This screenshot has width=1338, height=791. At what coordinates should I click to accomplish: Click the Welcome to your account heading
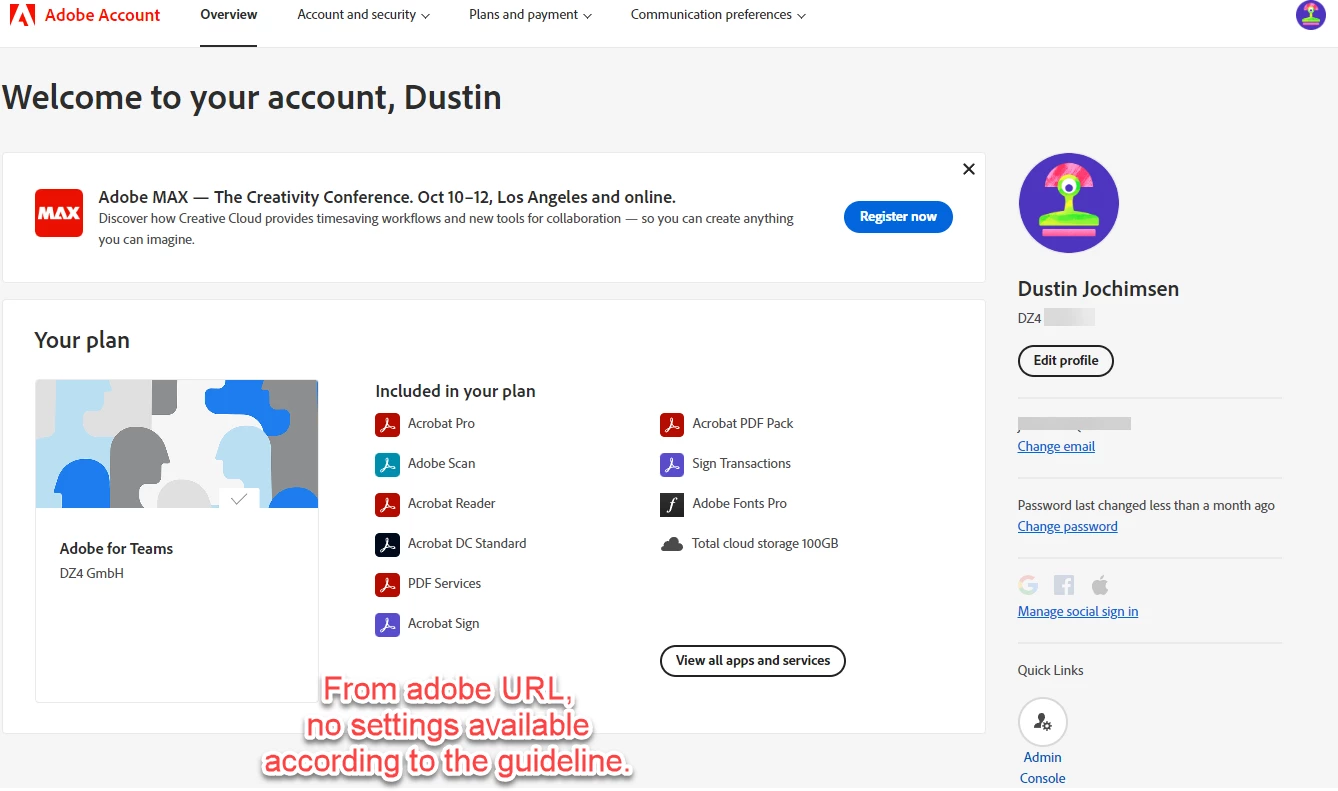[x=252, y=98]
